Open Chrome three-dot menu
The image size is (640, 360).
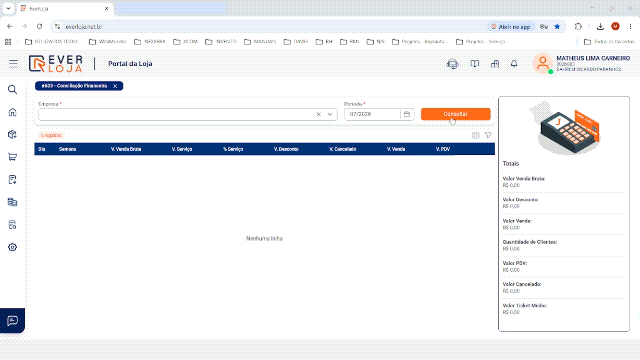coord(630,27)
